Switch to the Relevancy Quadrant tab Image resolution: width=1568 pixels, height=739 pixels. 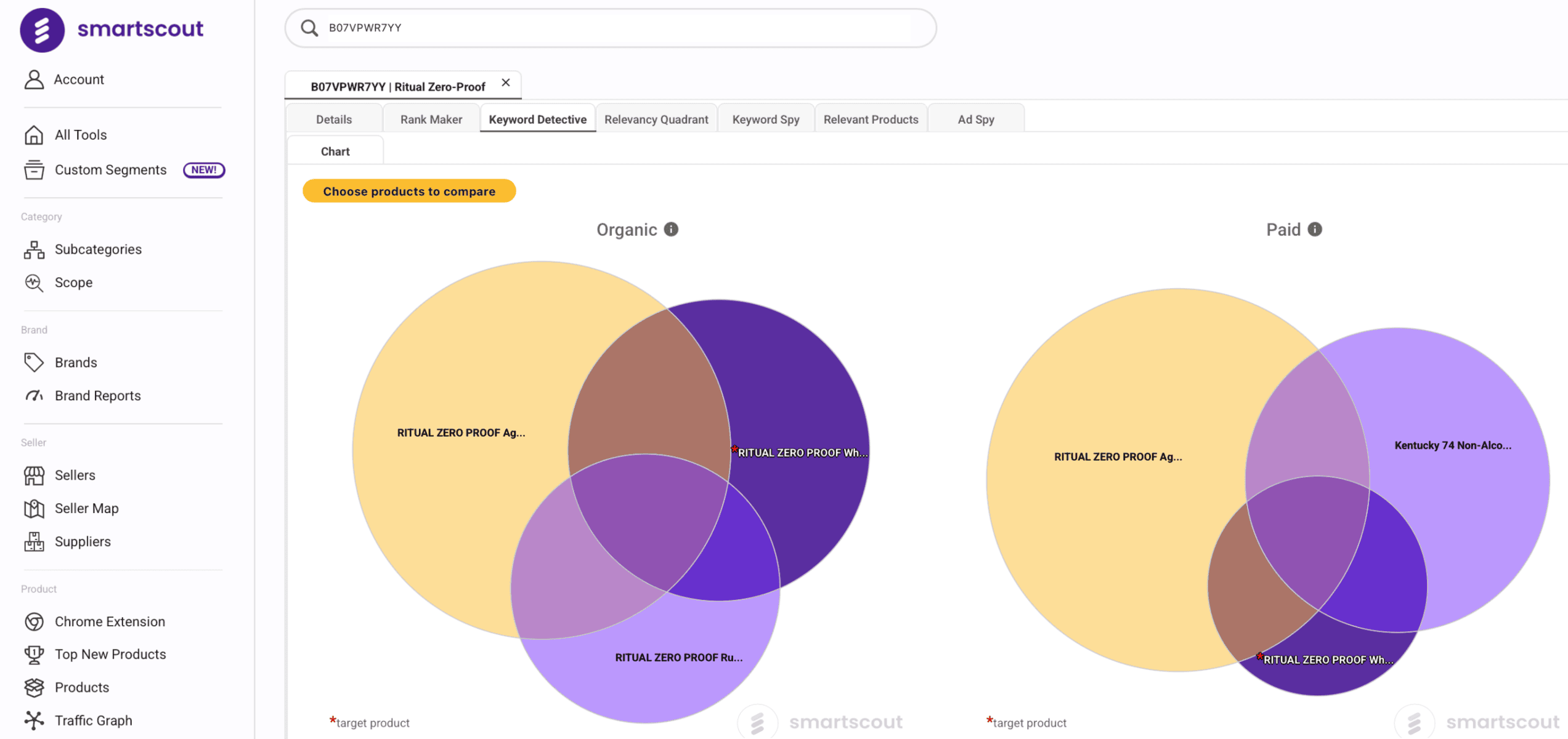click(x=656, y=119)
